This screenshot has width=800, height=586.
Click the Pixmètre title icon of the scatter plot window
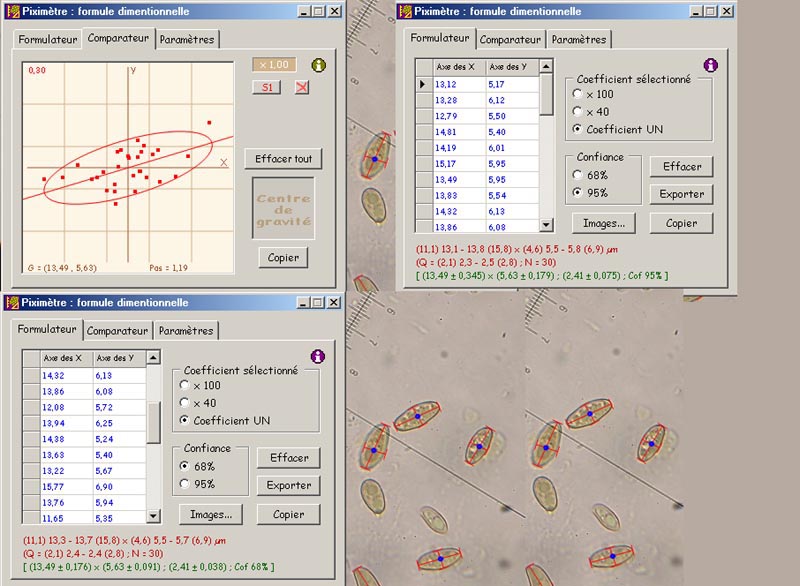(x=11, y=11)
